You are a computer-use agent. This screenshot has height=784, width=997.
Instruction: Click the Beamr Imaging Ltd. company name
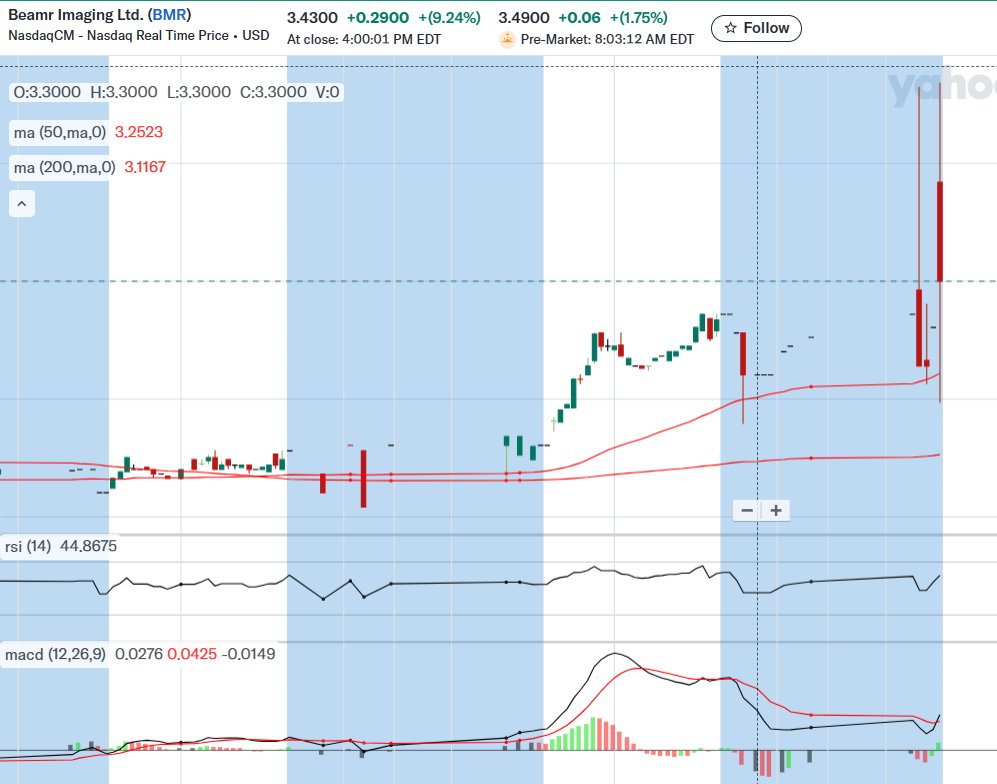[x=76, y=15]
